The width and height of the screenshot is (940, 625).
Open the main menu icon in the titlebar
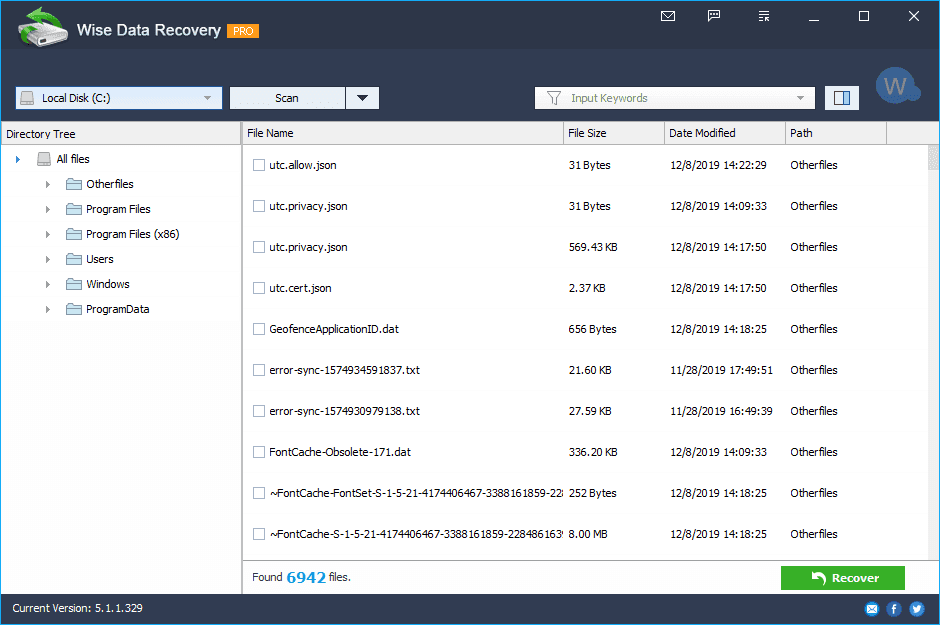[763, 15]
